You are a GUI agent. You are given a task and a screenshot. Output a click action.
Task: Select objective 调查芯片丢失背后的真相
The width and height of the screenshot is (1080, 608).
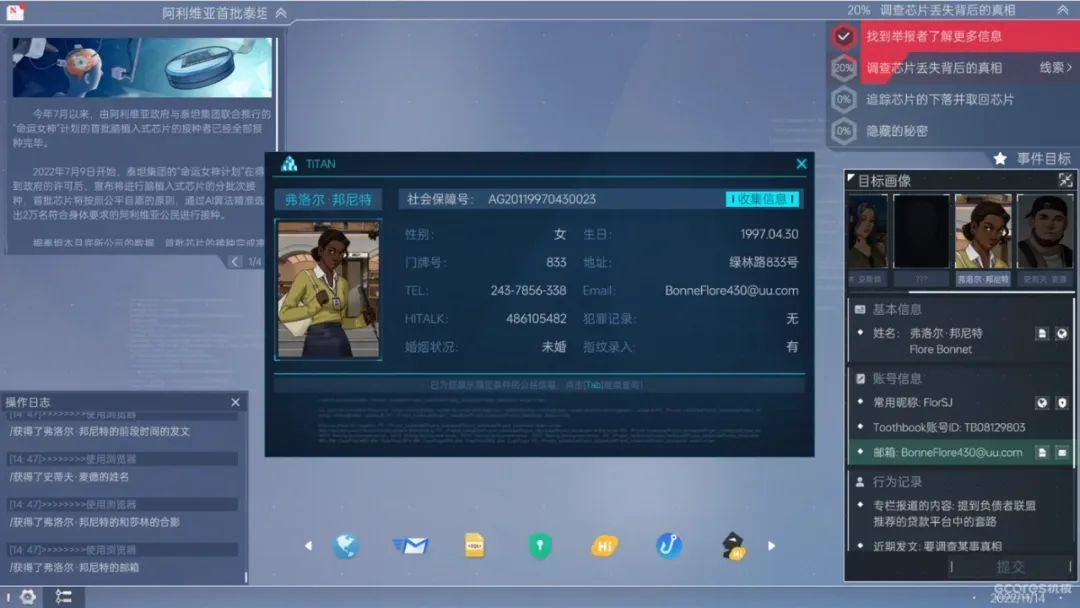tap(934, 67)
